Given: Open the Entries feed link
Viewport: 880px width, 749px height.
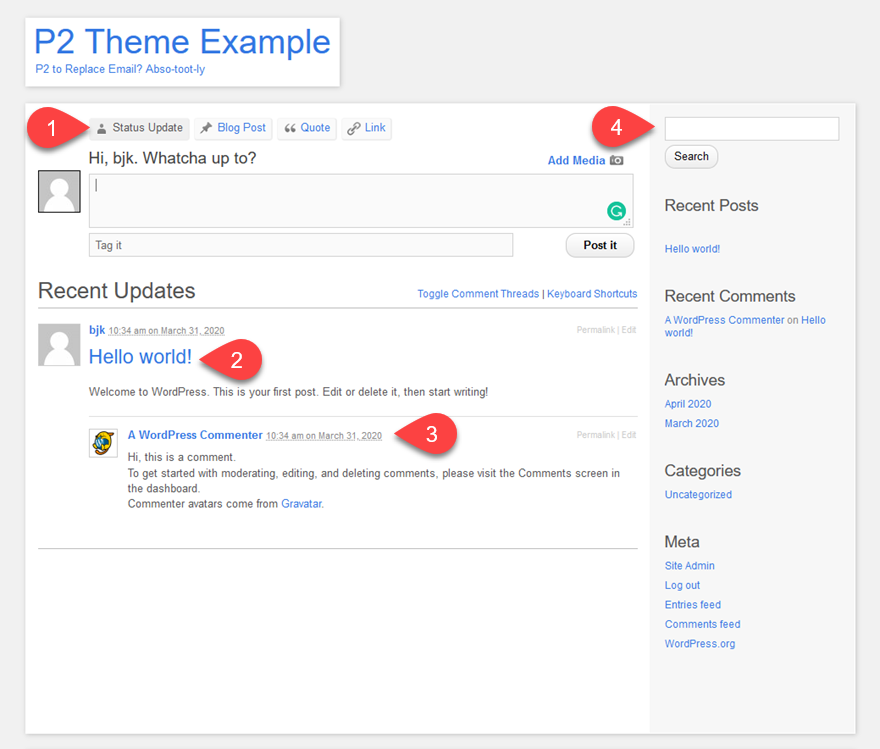Looking at the screenshot, I should [x=693, y=605].
